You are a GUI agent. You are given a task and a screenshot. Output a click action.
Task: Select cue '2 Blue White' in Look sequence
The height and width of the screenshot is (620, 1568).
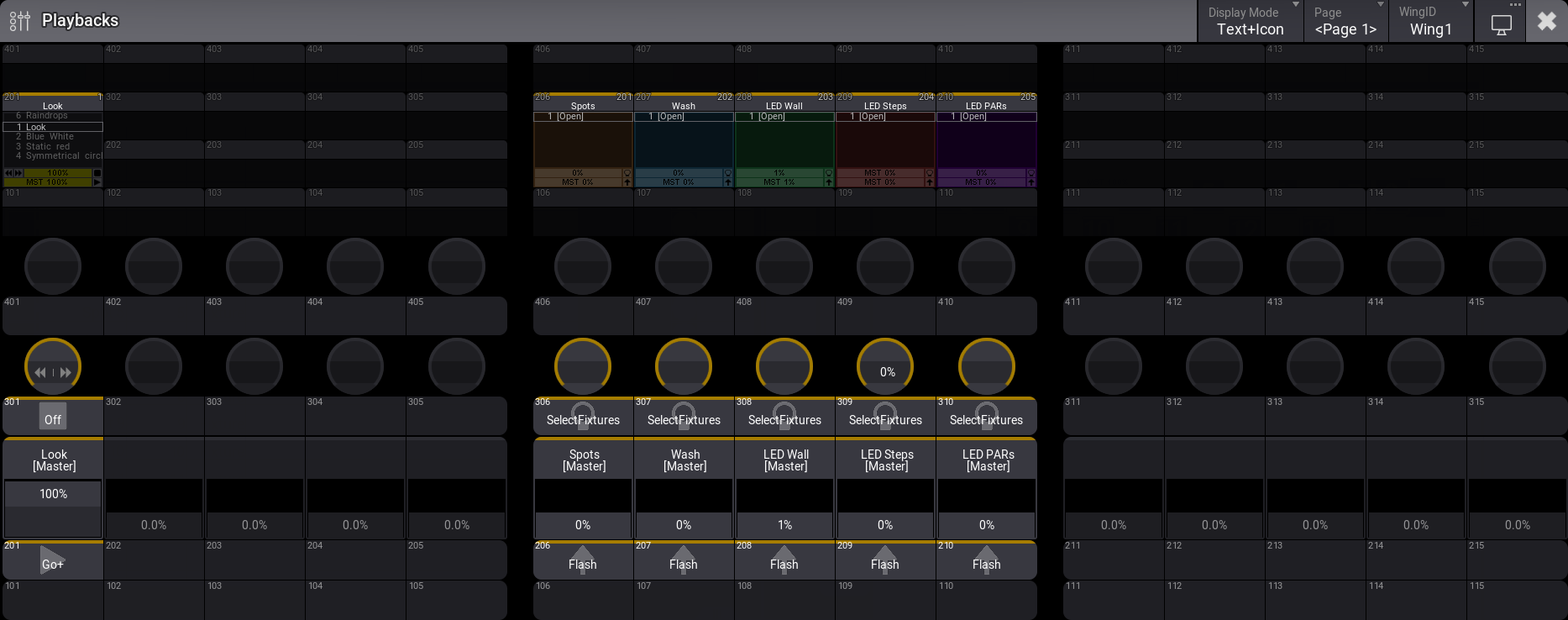[x=53, y=136]
